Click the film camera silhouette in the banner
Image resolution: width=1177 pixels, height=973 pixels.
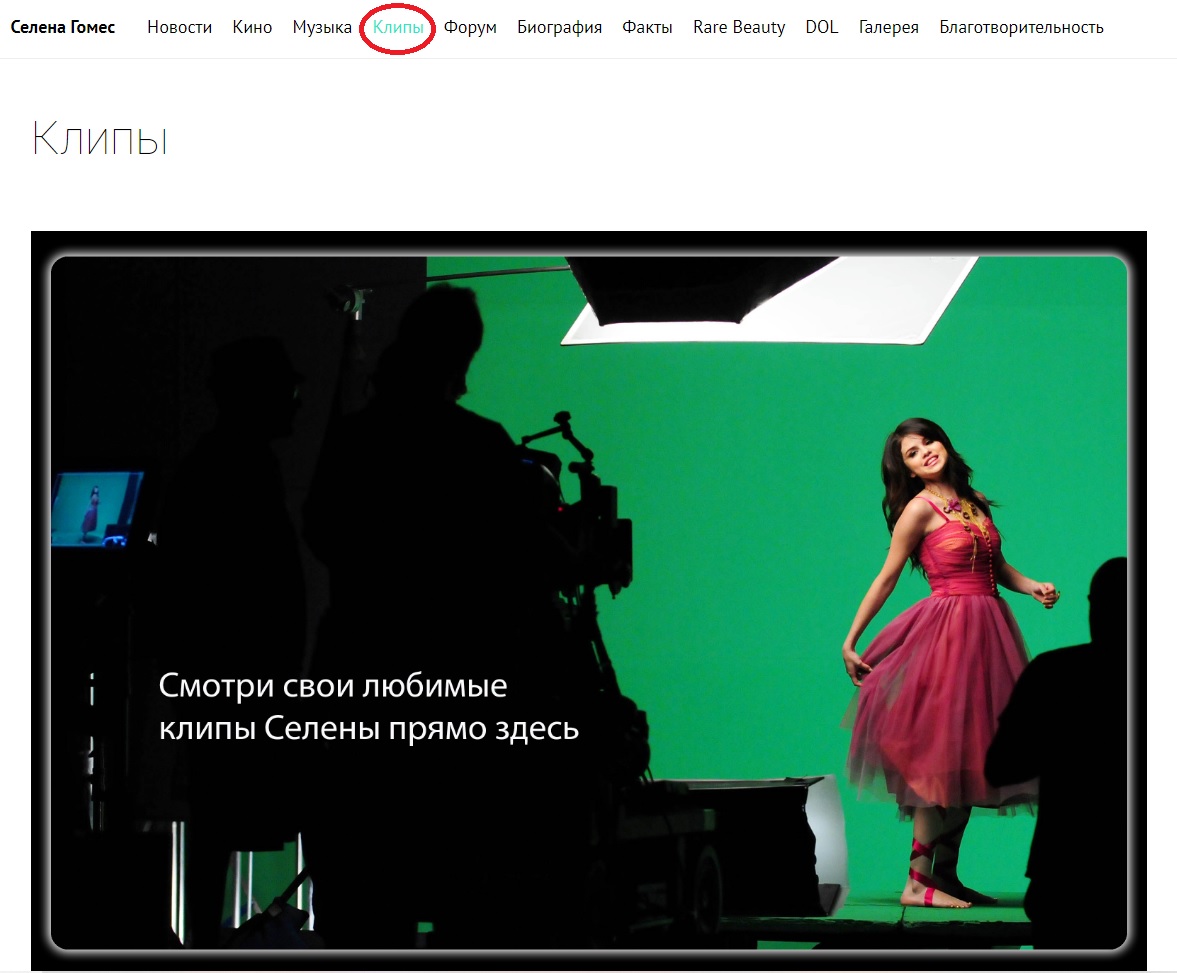pos(580,500)
